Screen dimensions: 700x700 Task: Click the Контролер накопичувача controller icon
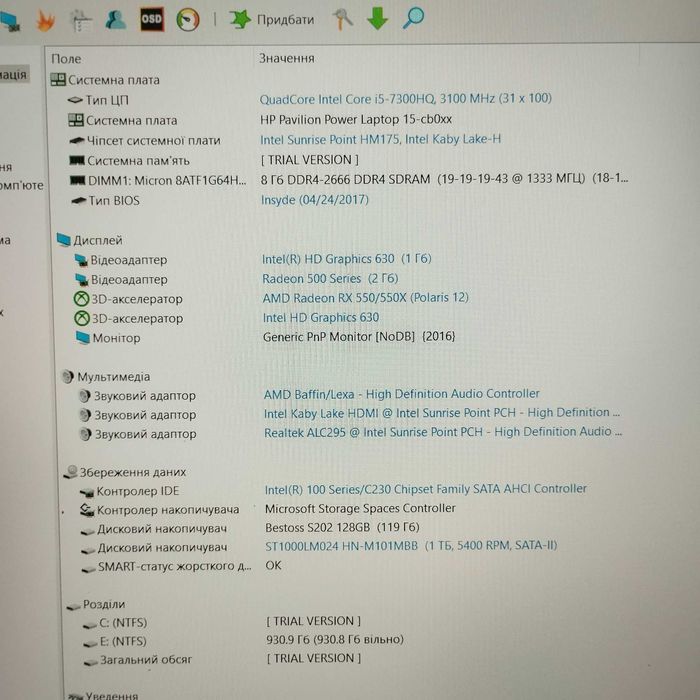(87, 510)
